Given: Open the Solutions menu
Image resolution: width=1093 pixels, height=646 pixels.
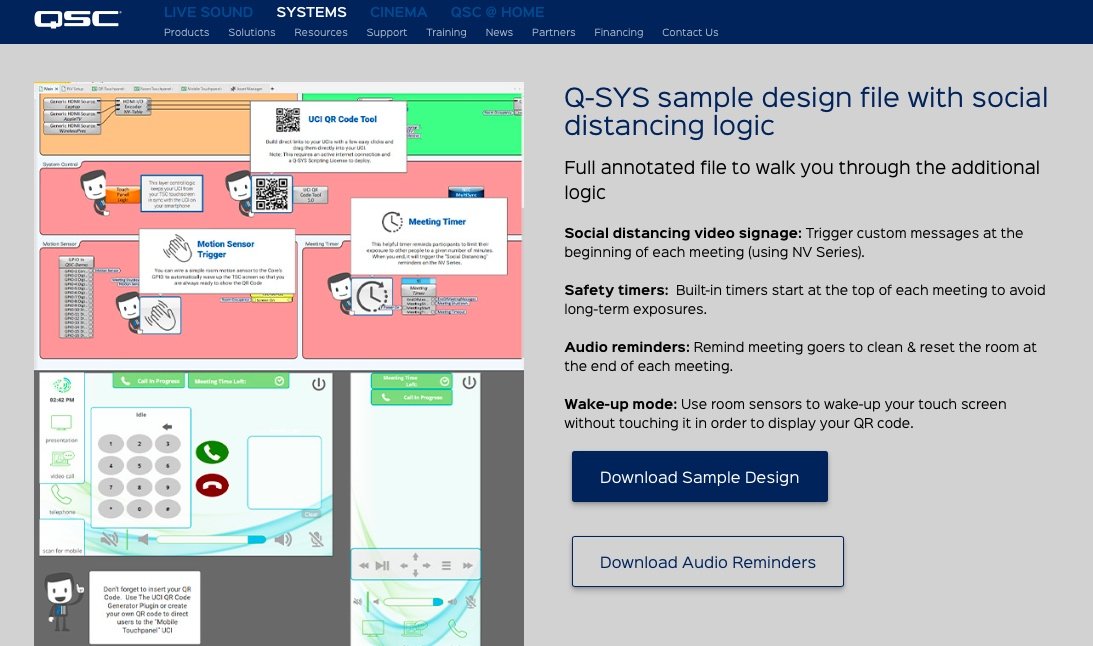Looking at the screenshot, I should pyautogui.click(x=252, y=32).
